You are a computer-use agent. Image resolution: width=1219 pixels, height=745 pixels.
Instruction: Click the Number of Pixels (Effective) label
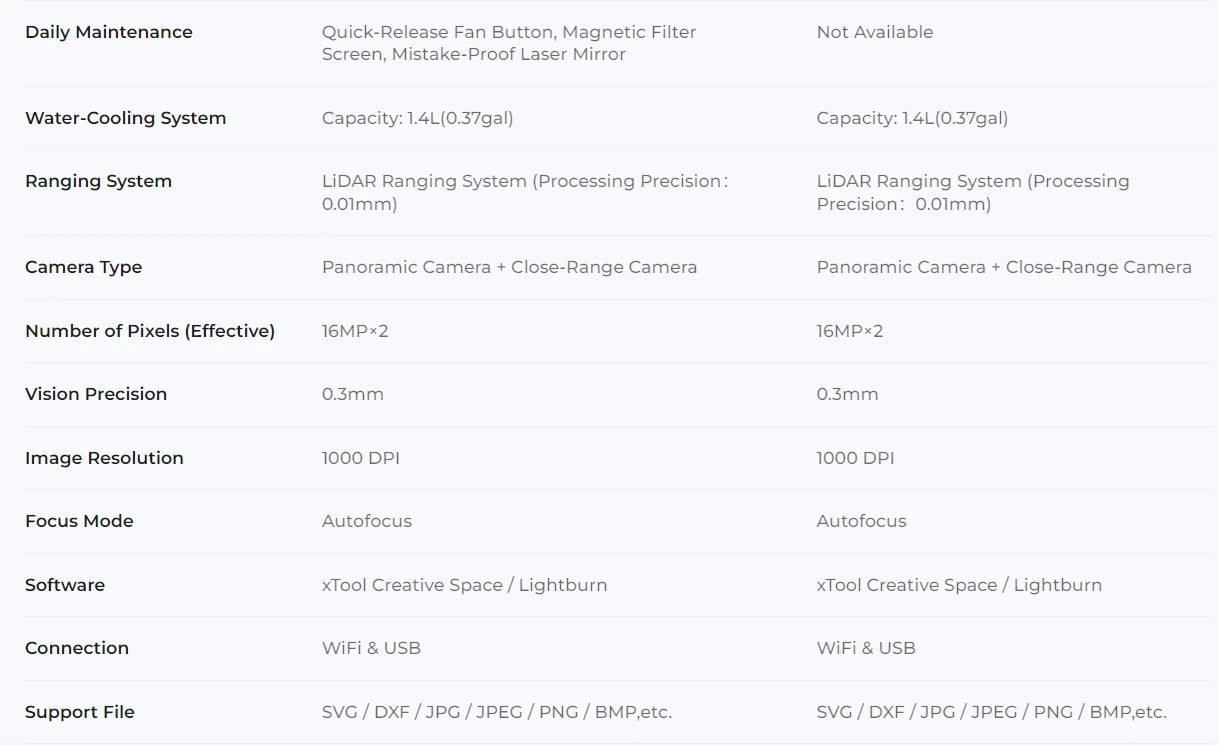coord(149,331)
